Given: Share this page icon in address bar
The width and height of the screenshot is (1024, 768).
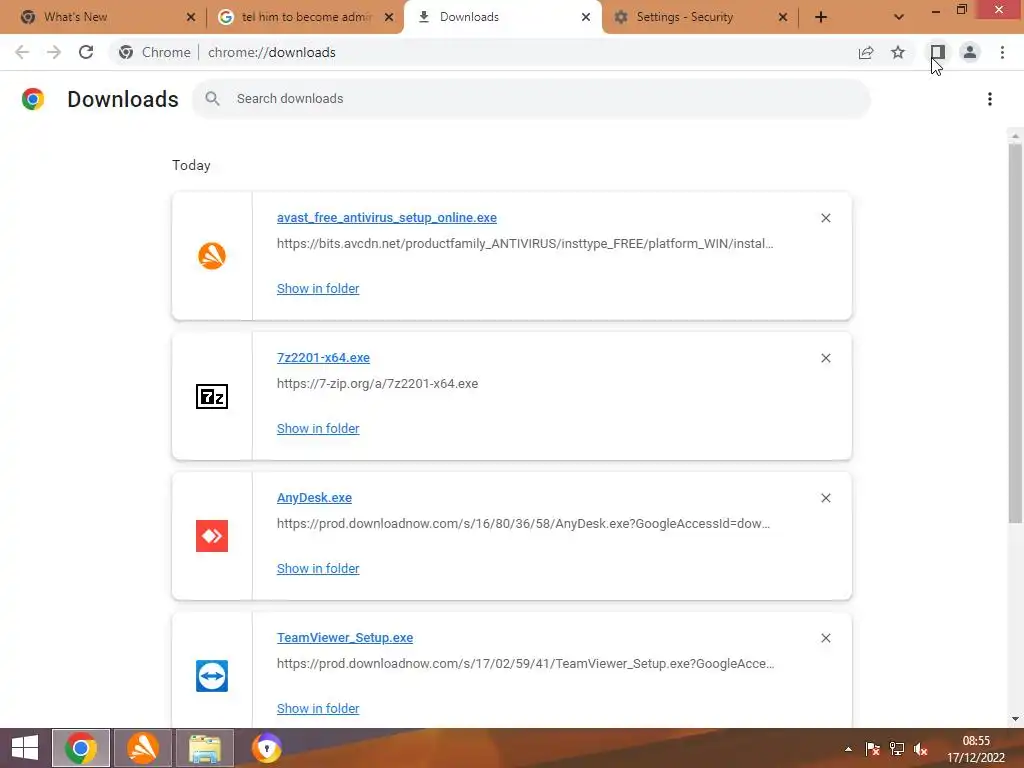Looking at the screenshot, I should [866, 52].
